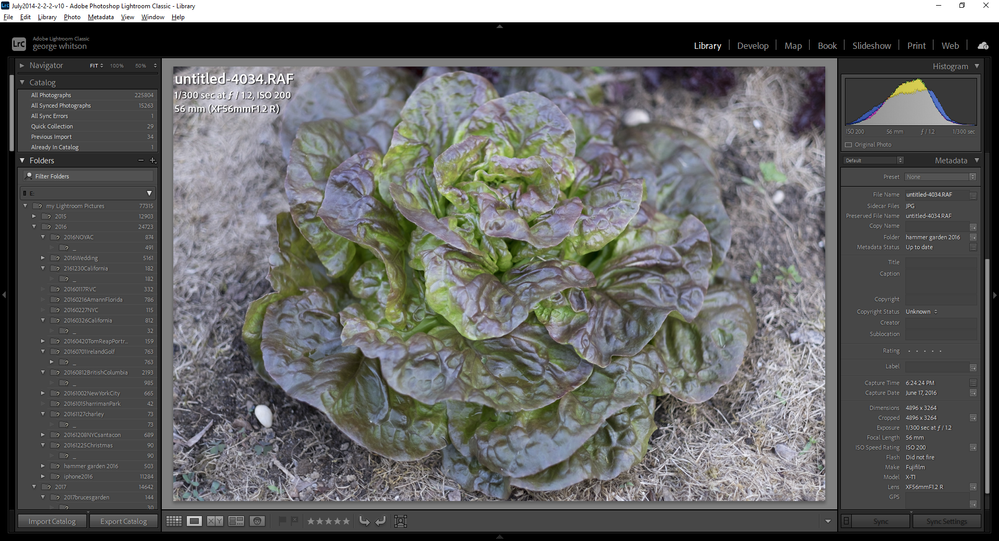This screenshot has height=541, width=999.
Task: Collapse the Metadata panel
Action: (977, 160)
